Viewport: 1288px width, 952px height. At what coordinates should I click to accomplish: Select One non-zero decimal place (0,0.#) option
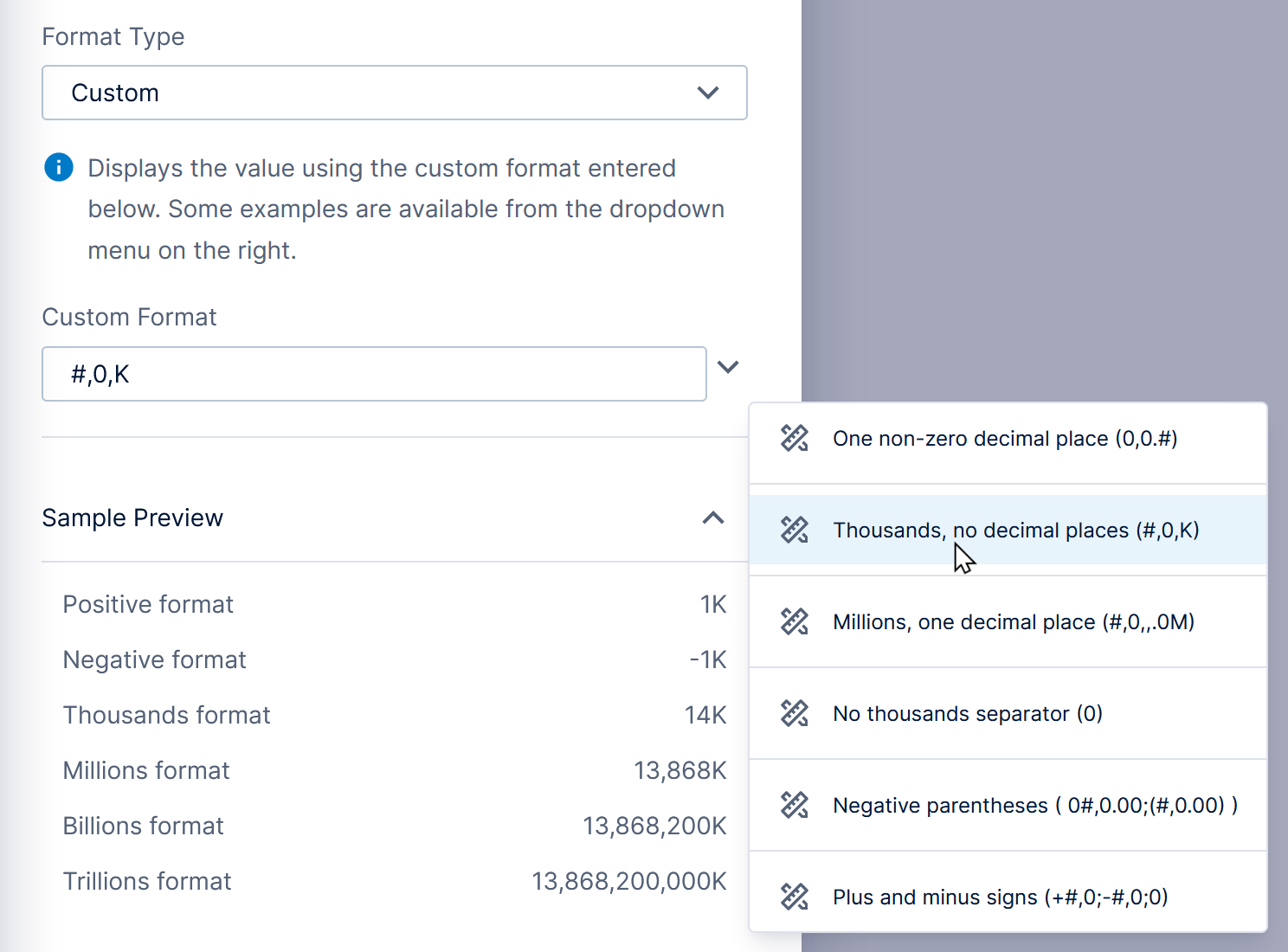pyautogui.click(x=1004, y=439)
